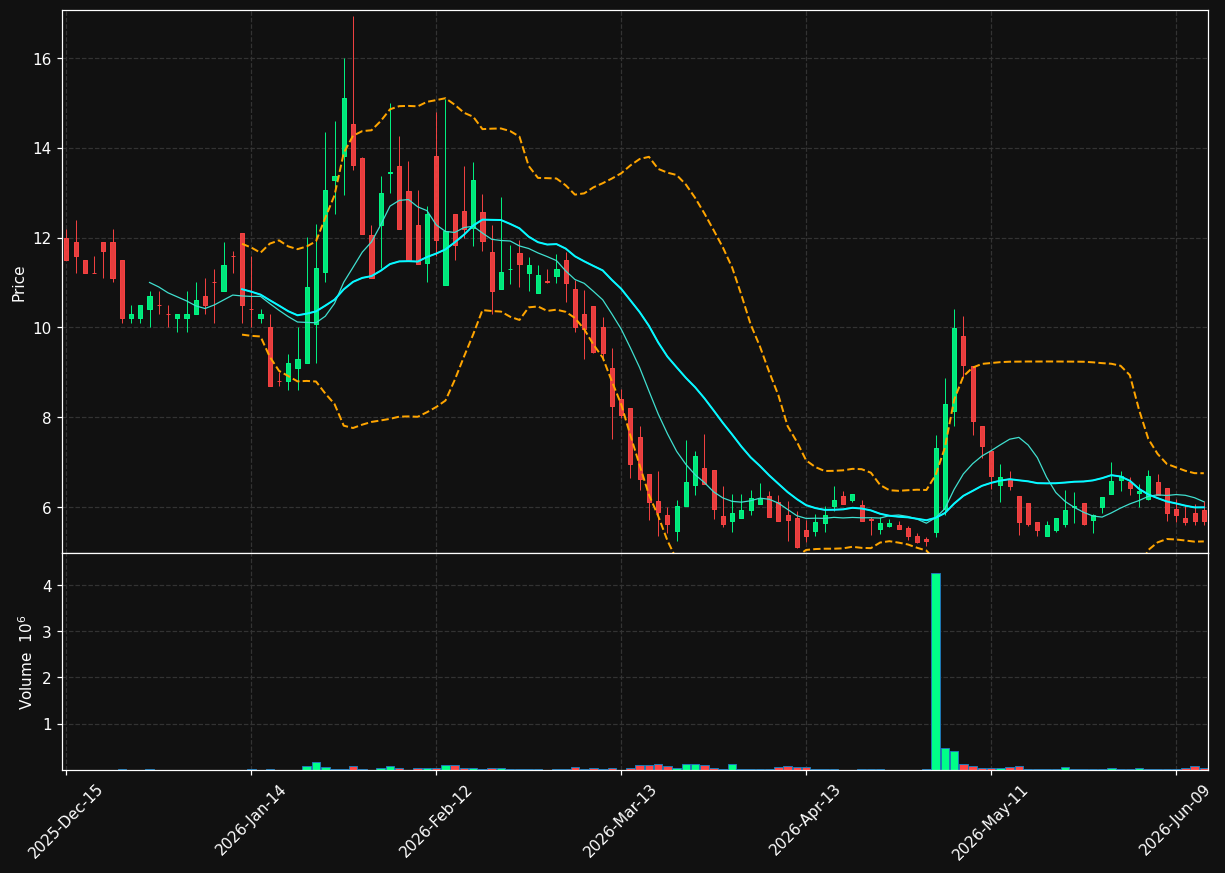Screen dimensions: 1225x873
Task: Click the volume tick label 1
Action: coord(47,724)
